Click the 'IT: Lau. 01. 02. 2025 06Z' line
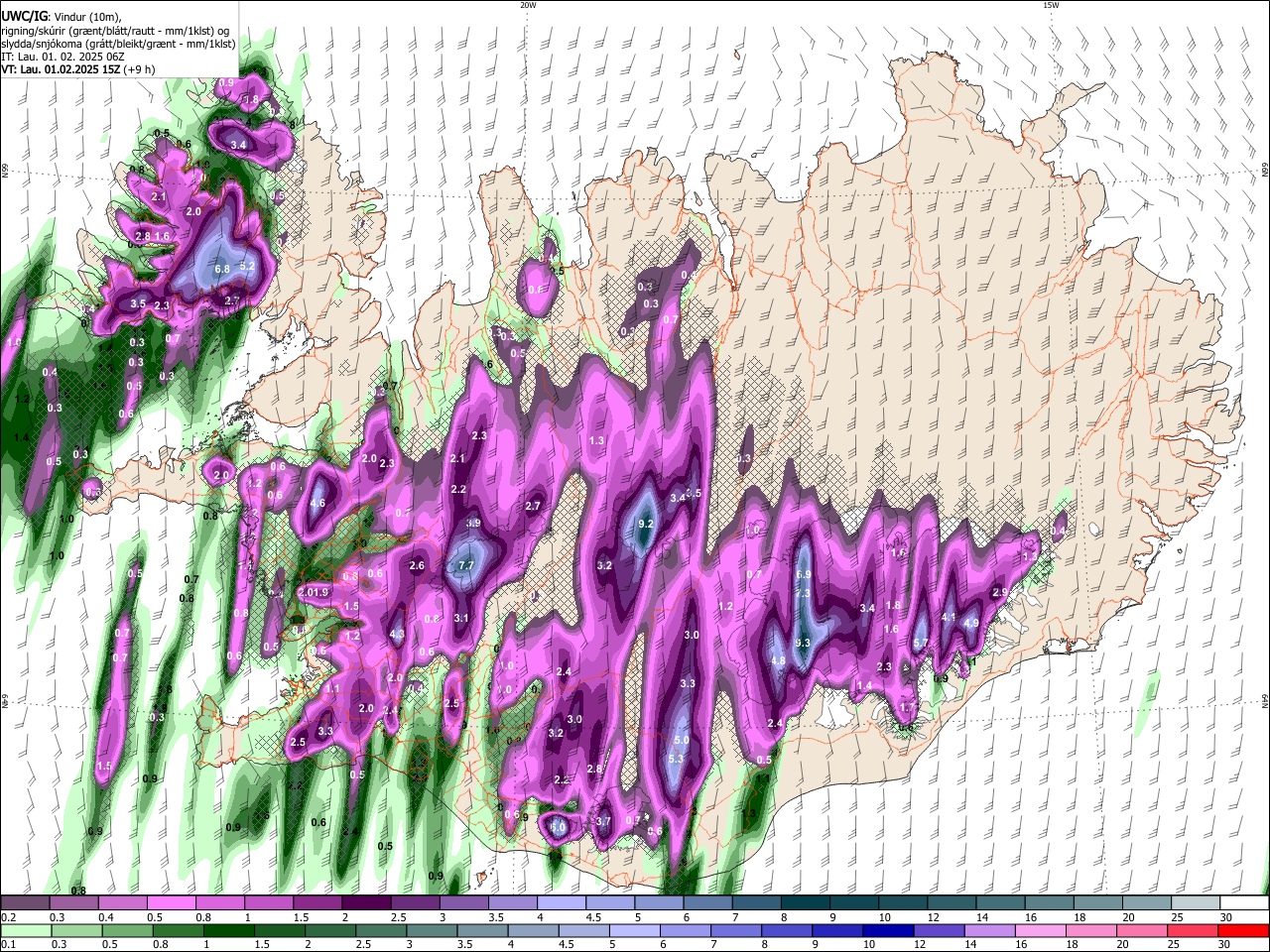1270x952 pixels. point(63,57)
